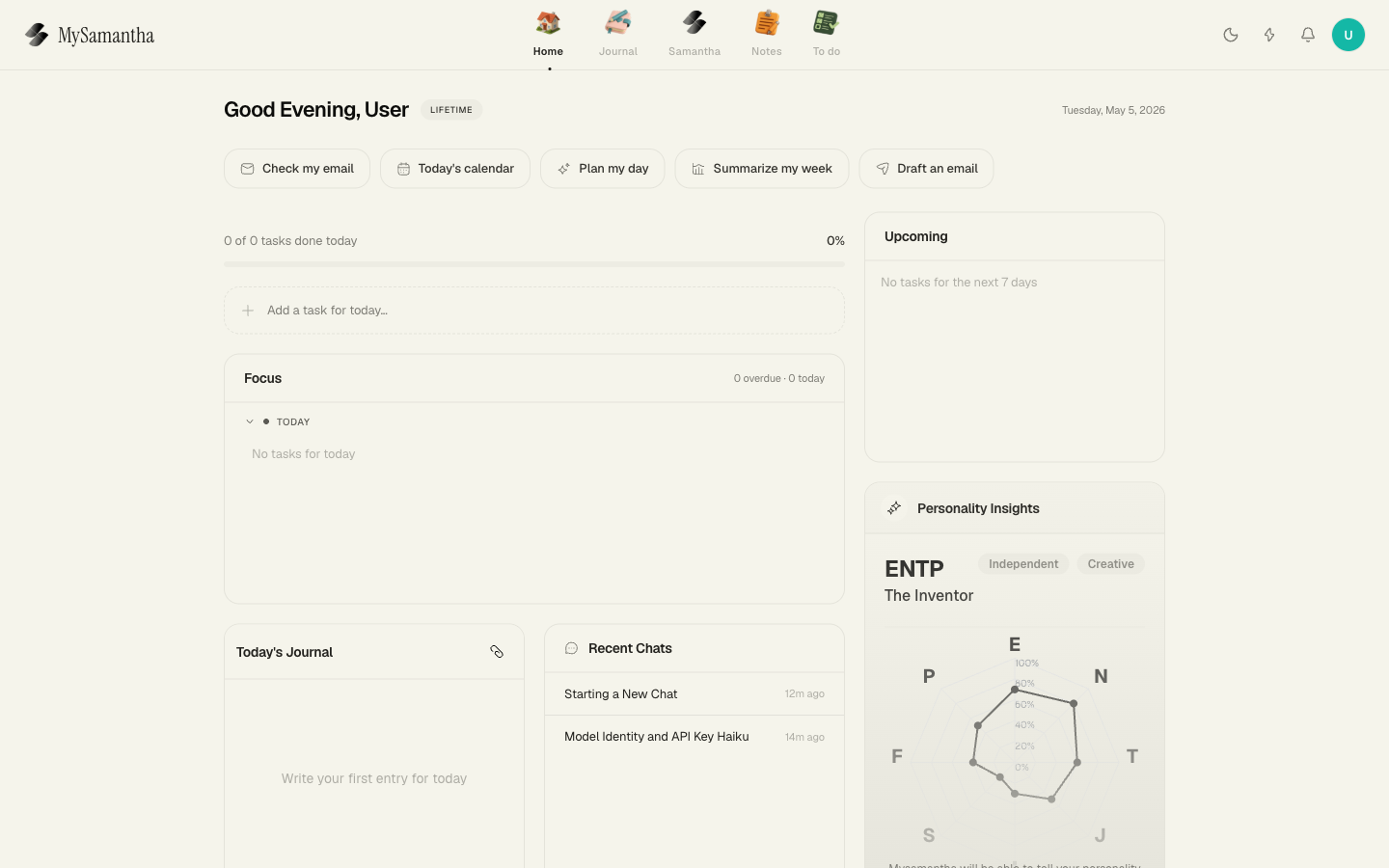Screen dimensions: 1389x868
Task: Open the Journal page icon
Action: [618, 23]
